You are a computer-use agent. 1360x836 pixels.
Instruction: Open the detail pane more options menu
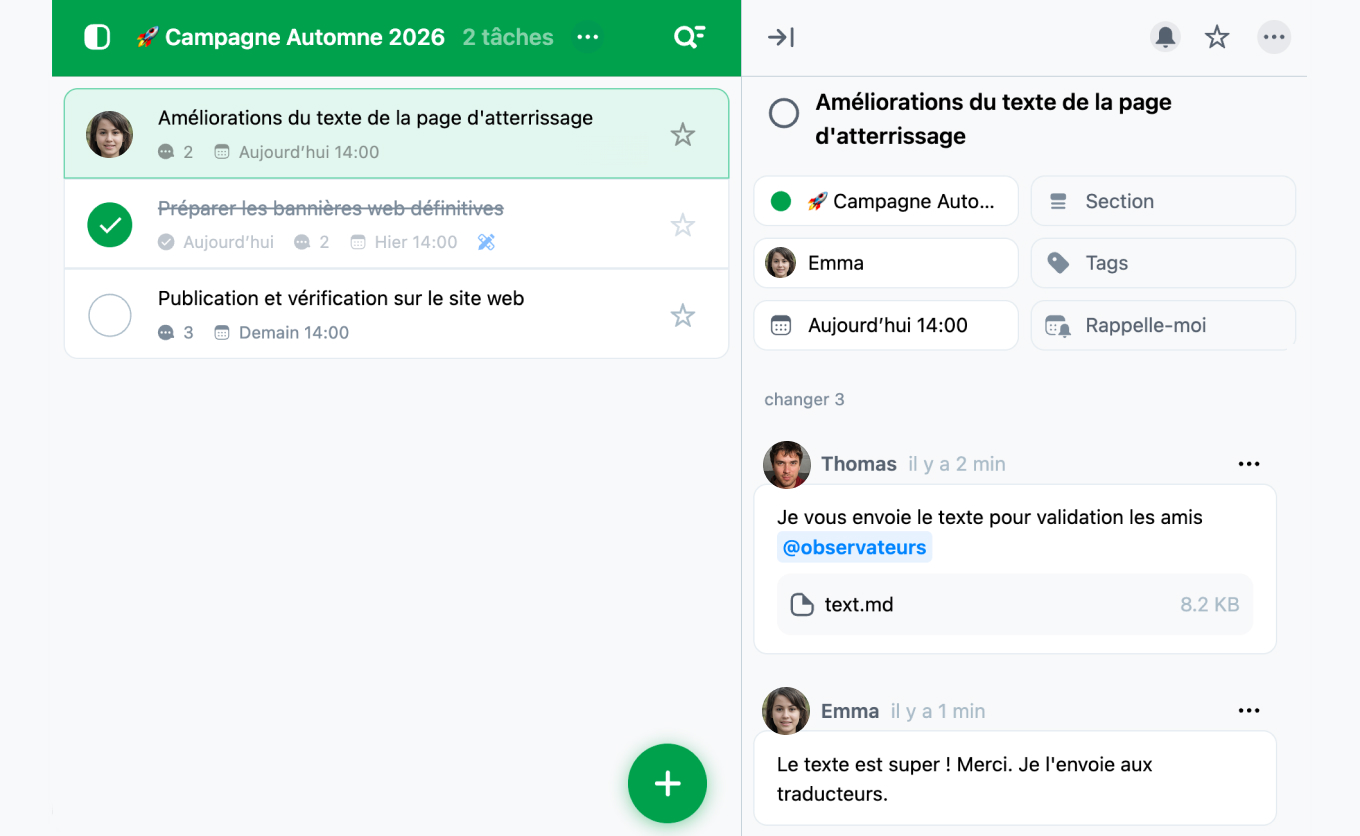click(1273, 38)
